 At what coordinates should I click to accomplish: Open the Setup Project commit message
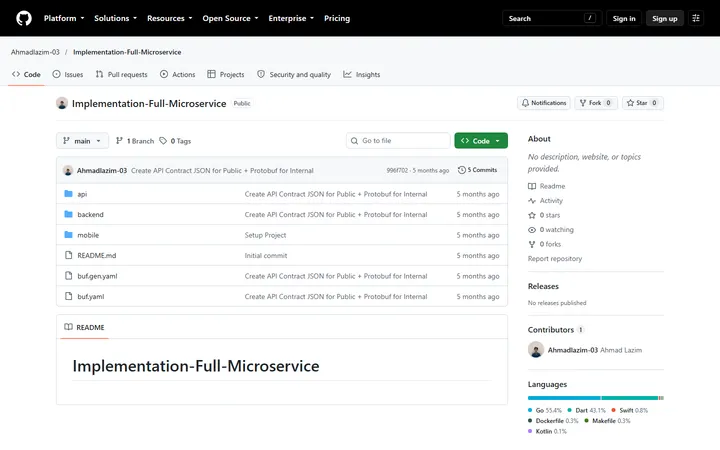coord(265,235)
